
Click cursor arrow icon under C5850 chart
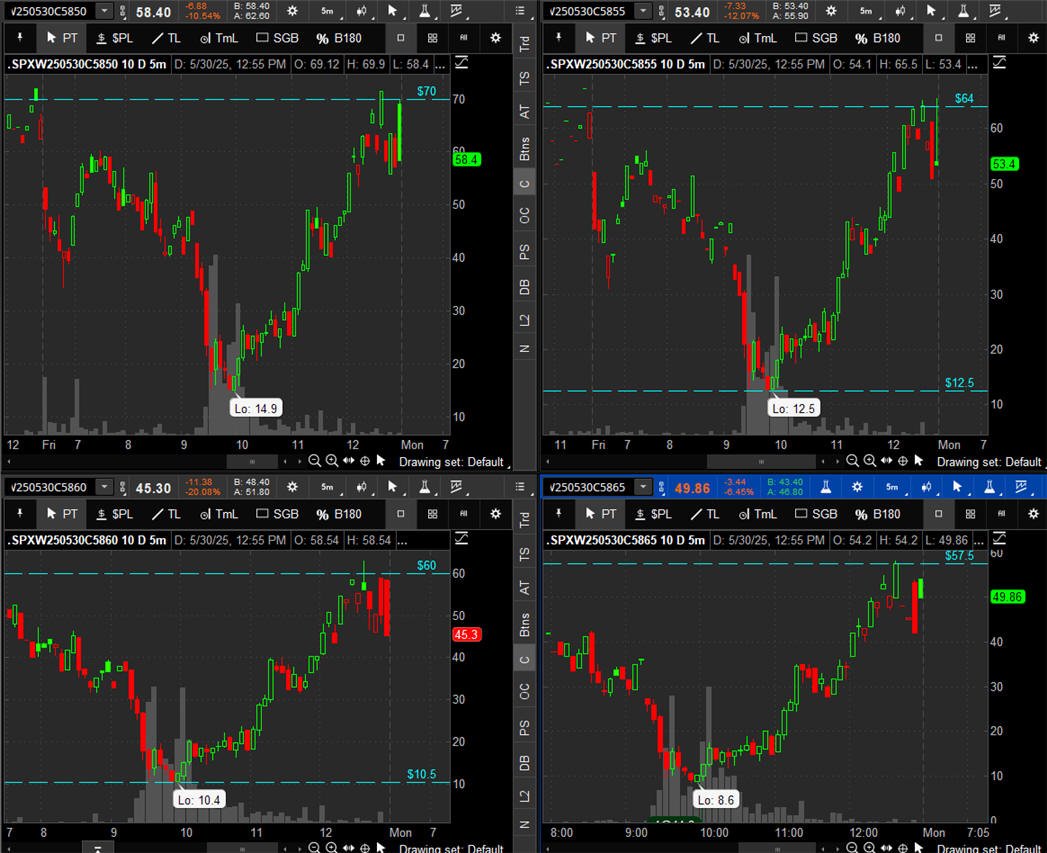pos(381,460)
